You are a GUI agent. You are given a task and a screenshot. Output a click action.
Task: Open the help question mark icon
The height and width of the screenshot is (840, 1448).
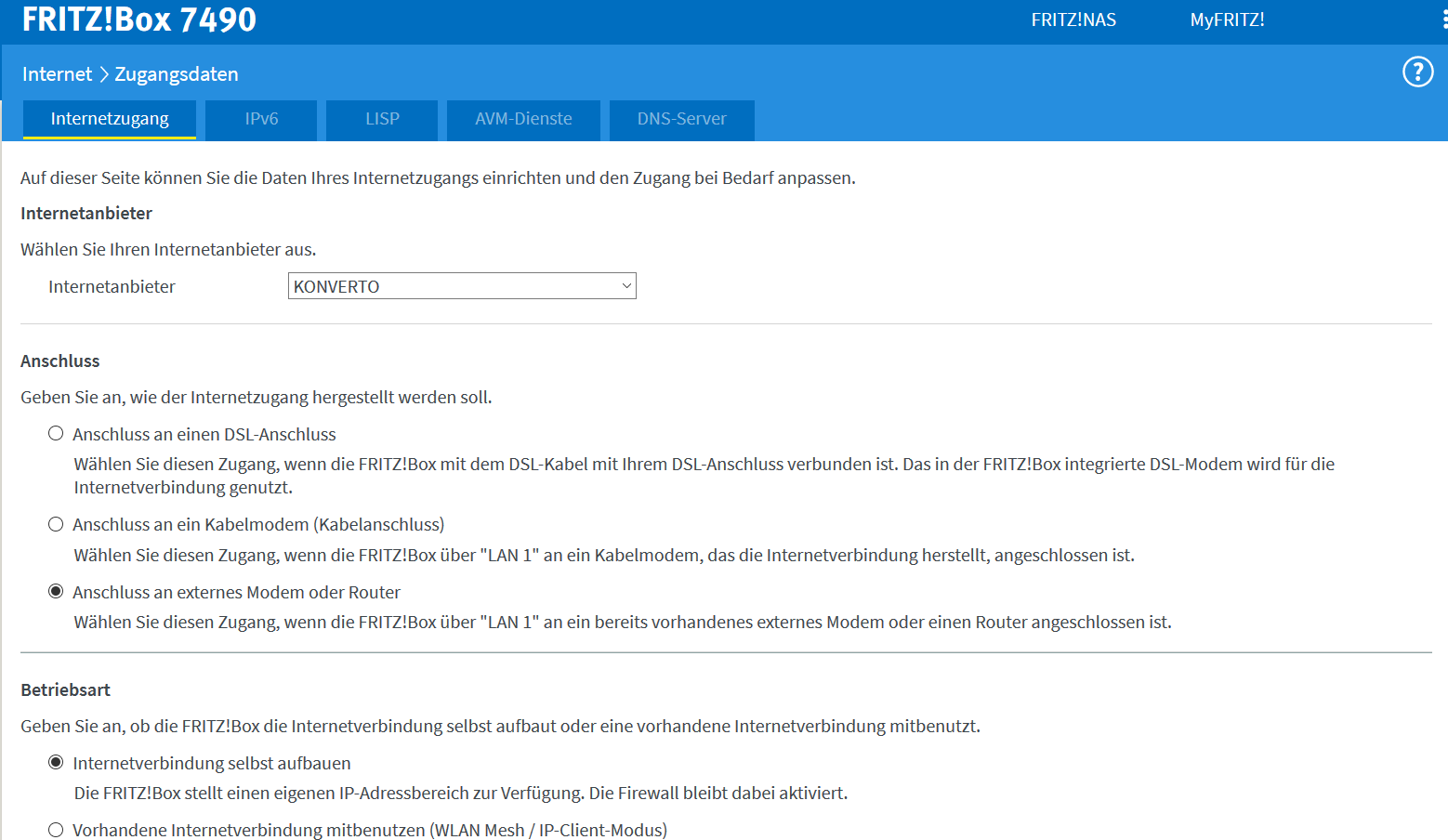click(x=1417, y=72)
